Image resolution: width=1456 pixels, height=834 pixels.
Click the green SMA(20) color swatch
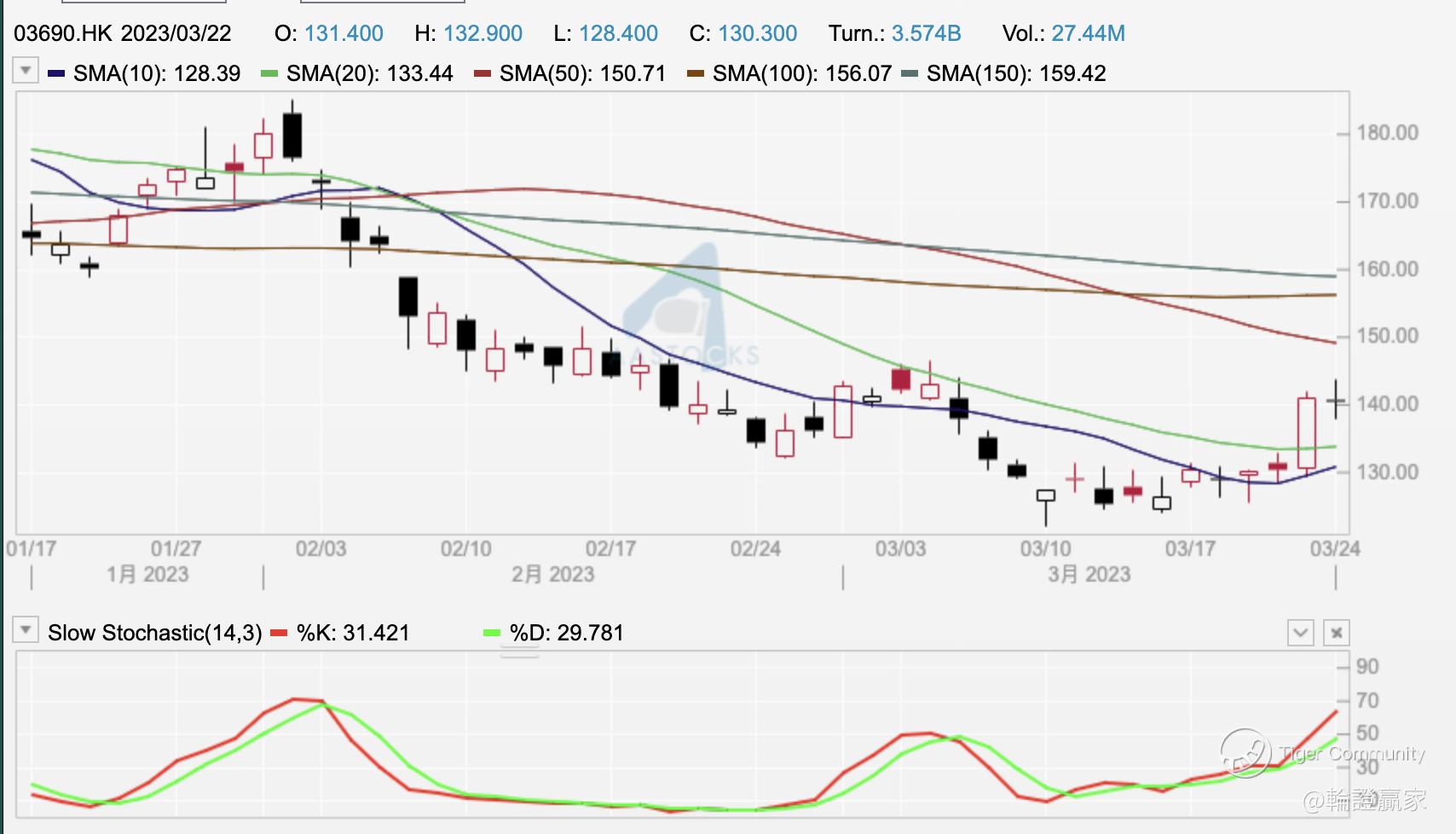click(x=269, y=74)
